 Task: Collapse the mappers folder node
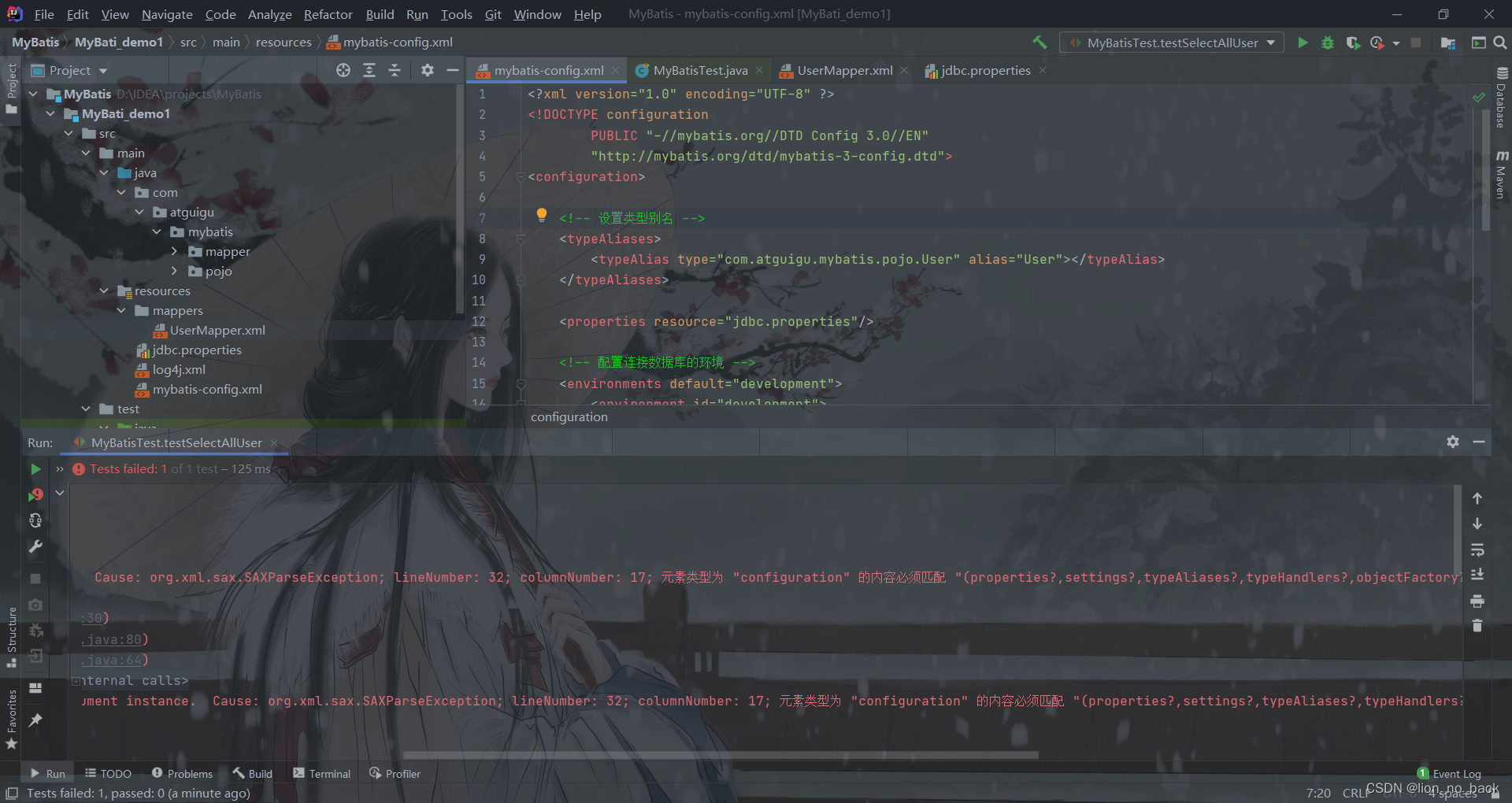pos(121,310)
